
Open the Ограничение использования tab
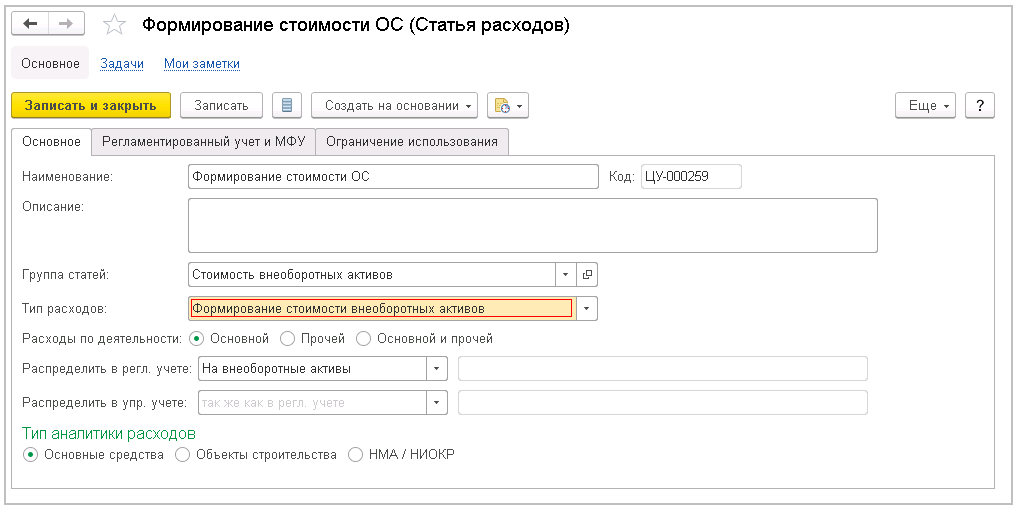(x=412, y=142)
